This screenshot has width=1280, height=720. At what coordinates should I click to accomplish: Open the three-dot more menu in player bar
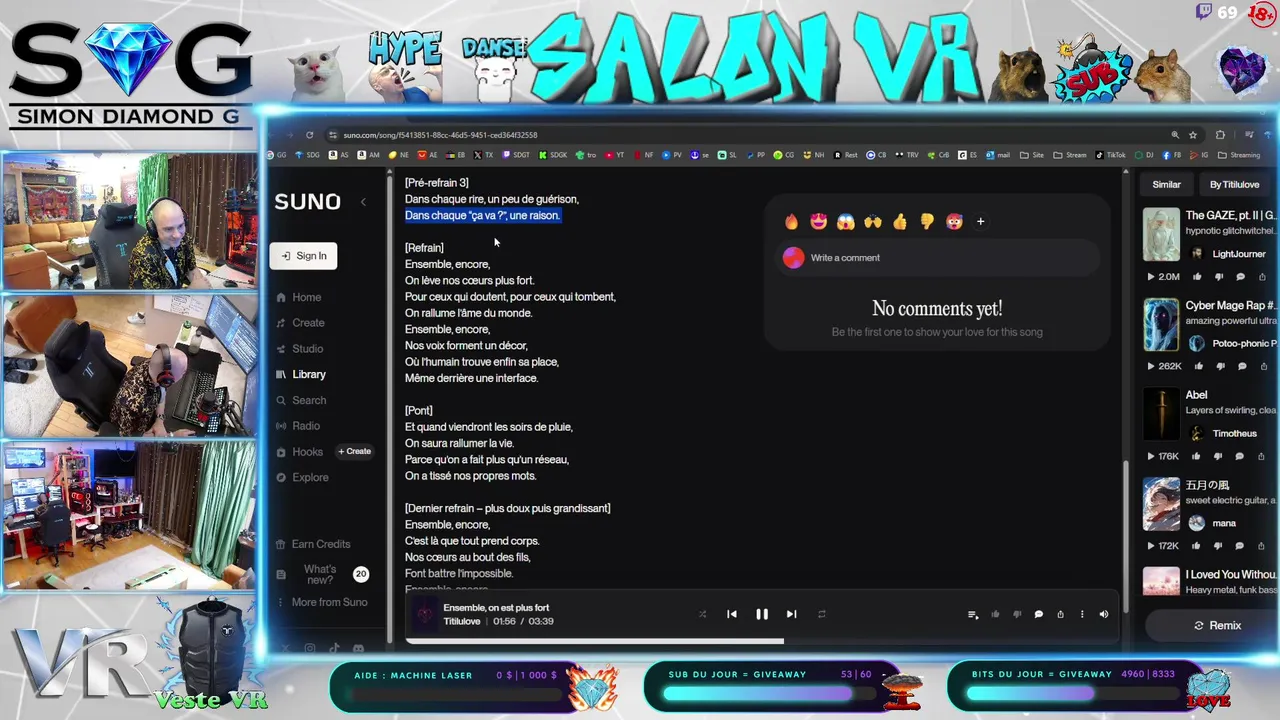(x=1081, y=614)
